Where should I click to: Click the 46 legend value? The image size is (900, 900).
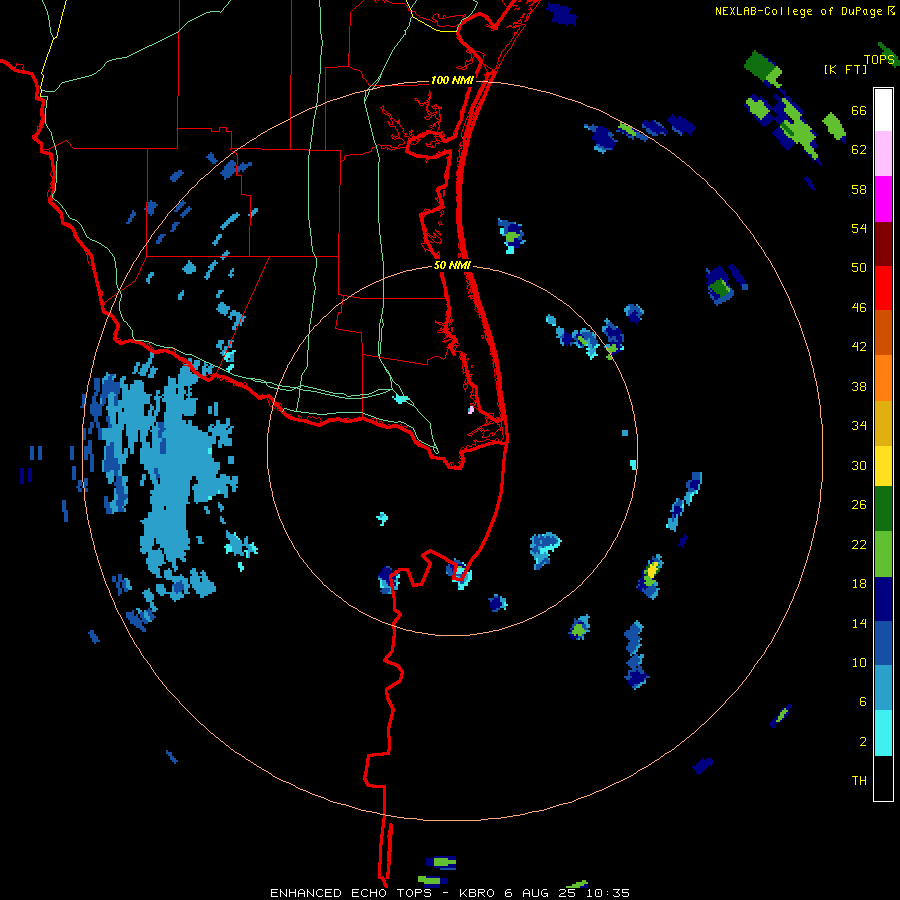point(859,308)
